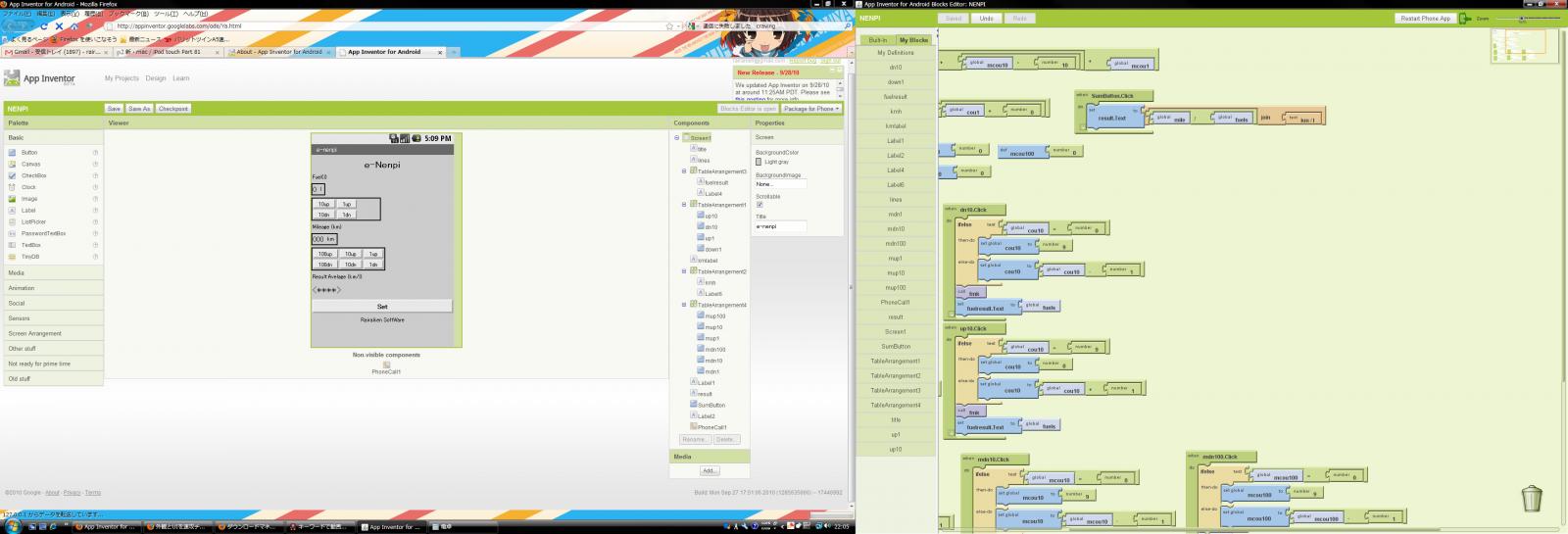Image resolution: width=1568 pixels, height=534 pixels.
Task: Click the Image component icon in Palette
Action: [12, 199]
